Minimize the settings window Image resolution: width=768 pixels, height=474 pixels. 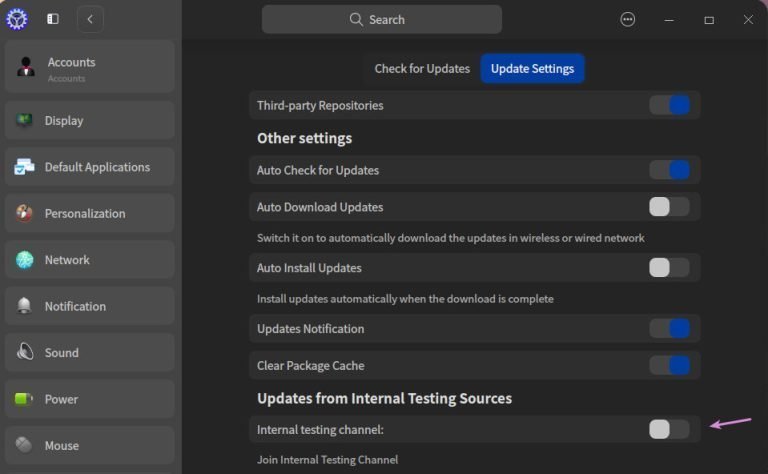tap(669, 20)
